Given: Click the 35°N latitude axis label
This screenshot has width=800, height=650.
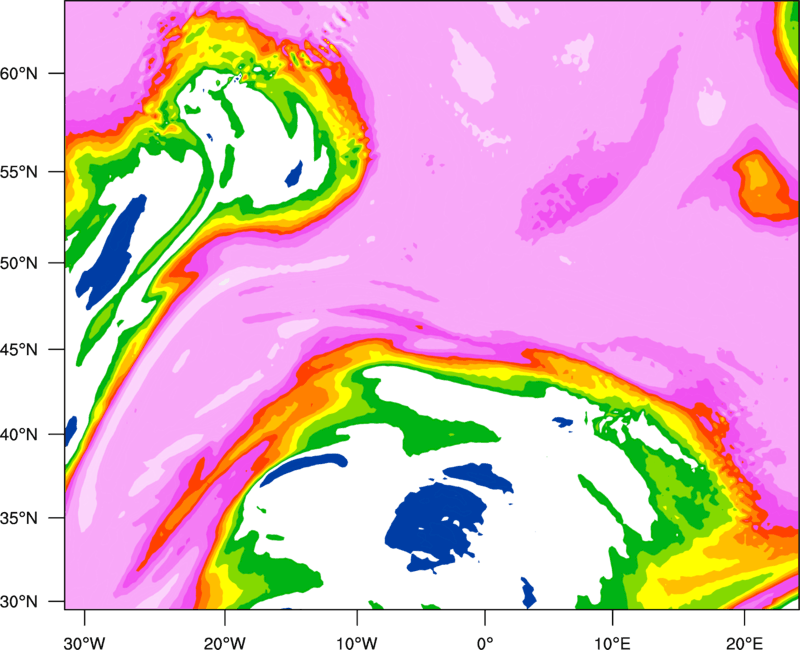Looking at the screenshot, I should [19, 518].
